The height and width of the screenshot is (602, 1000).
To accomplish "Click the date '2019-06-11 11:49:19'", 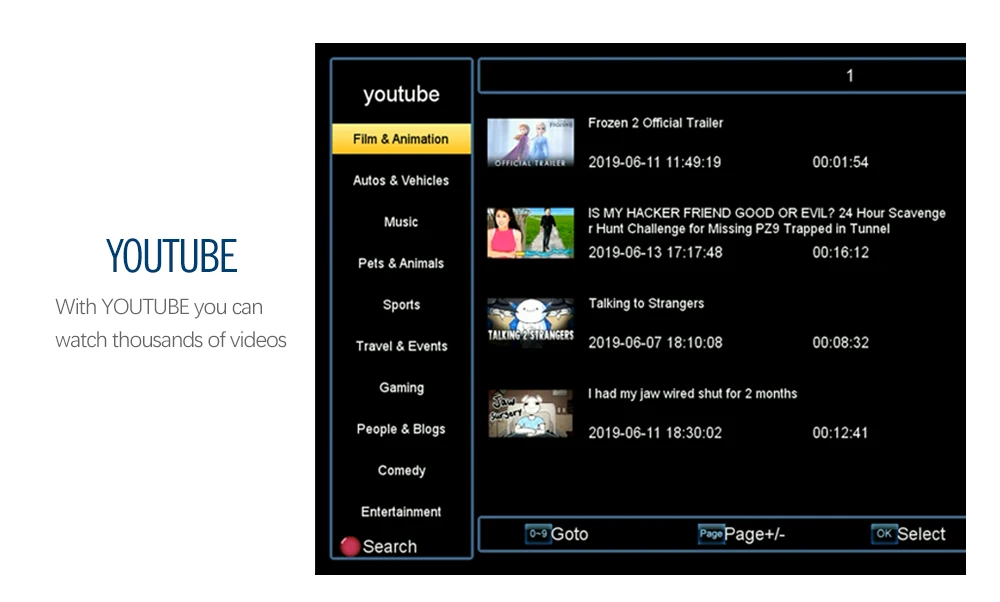I will [x=654, y=162].
